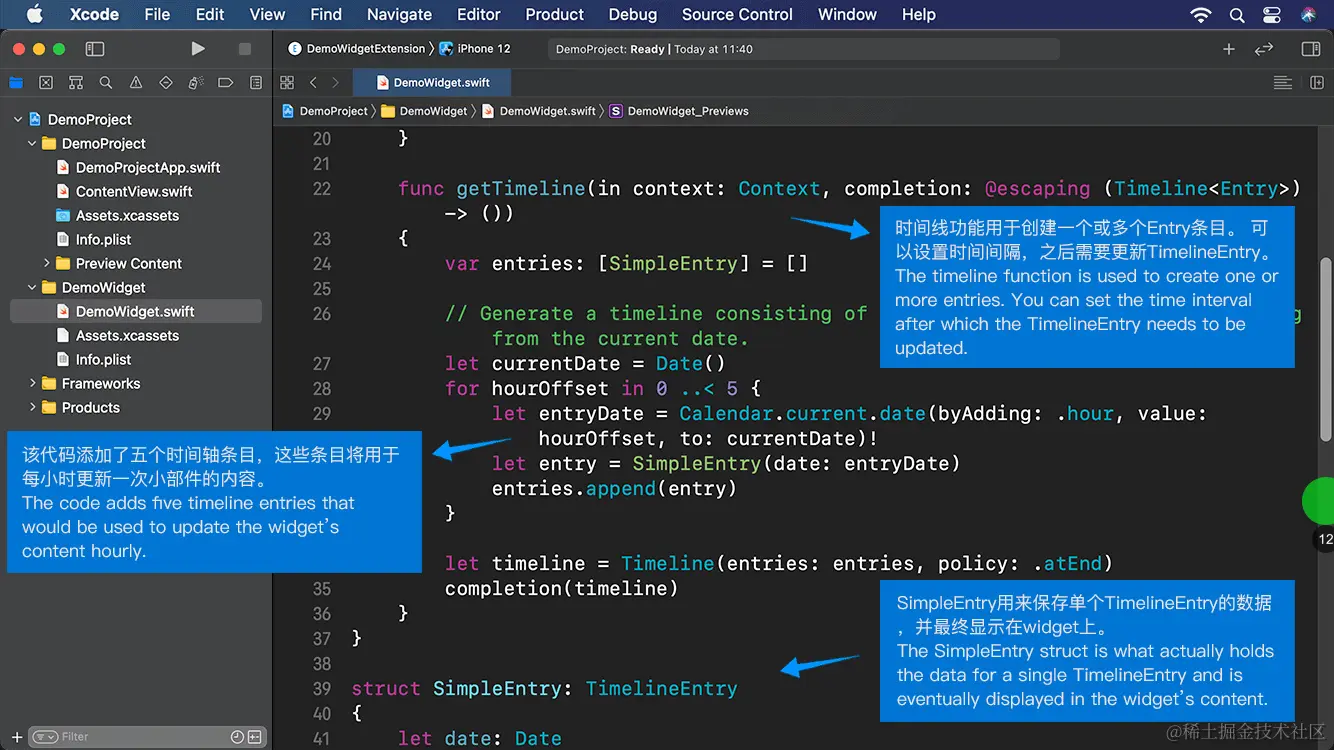This screenshot has height=750, width=1334.
Task: Select the DemoWidget.swift editor tab
Action: pyautogui.click(x=432, y=83)
